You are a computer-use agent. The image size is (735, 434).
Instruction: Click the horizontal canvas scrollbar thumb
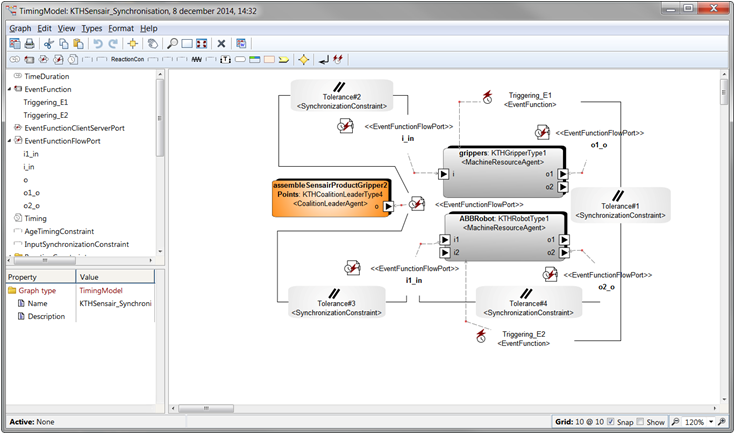point(206,409)
